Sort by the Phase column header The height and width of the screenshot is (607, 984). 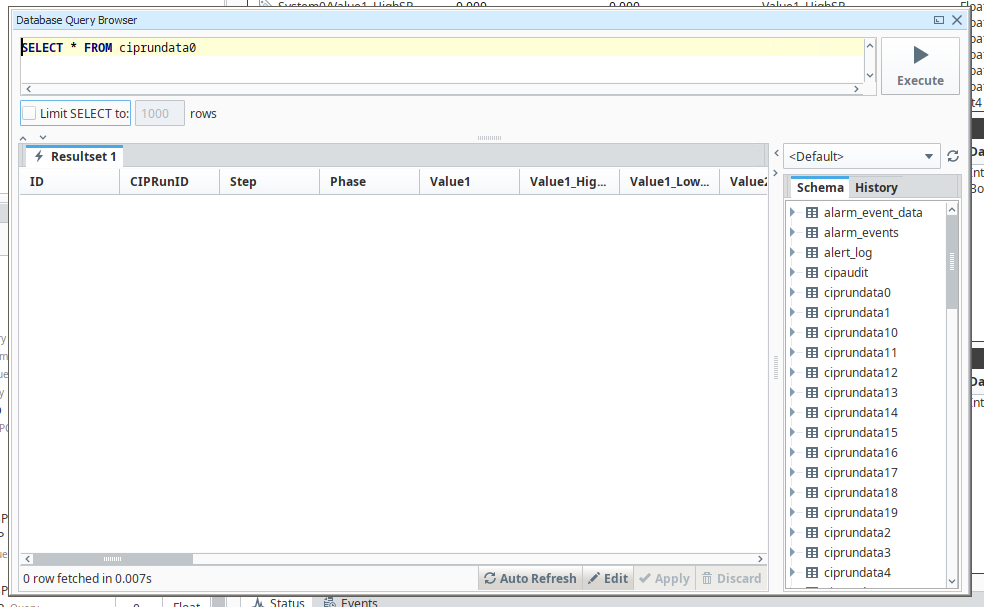click(x=369, y=181)
